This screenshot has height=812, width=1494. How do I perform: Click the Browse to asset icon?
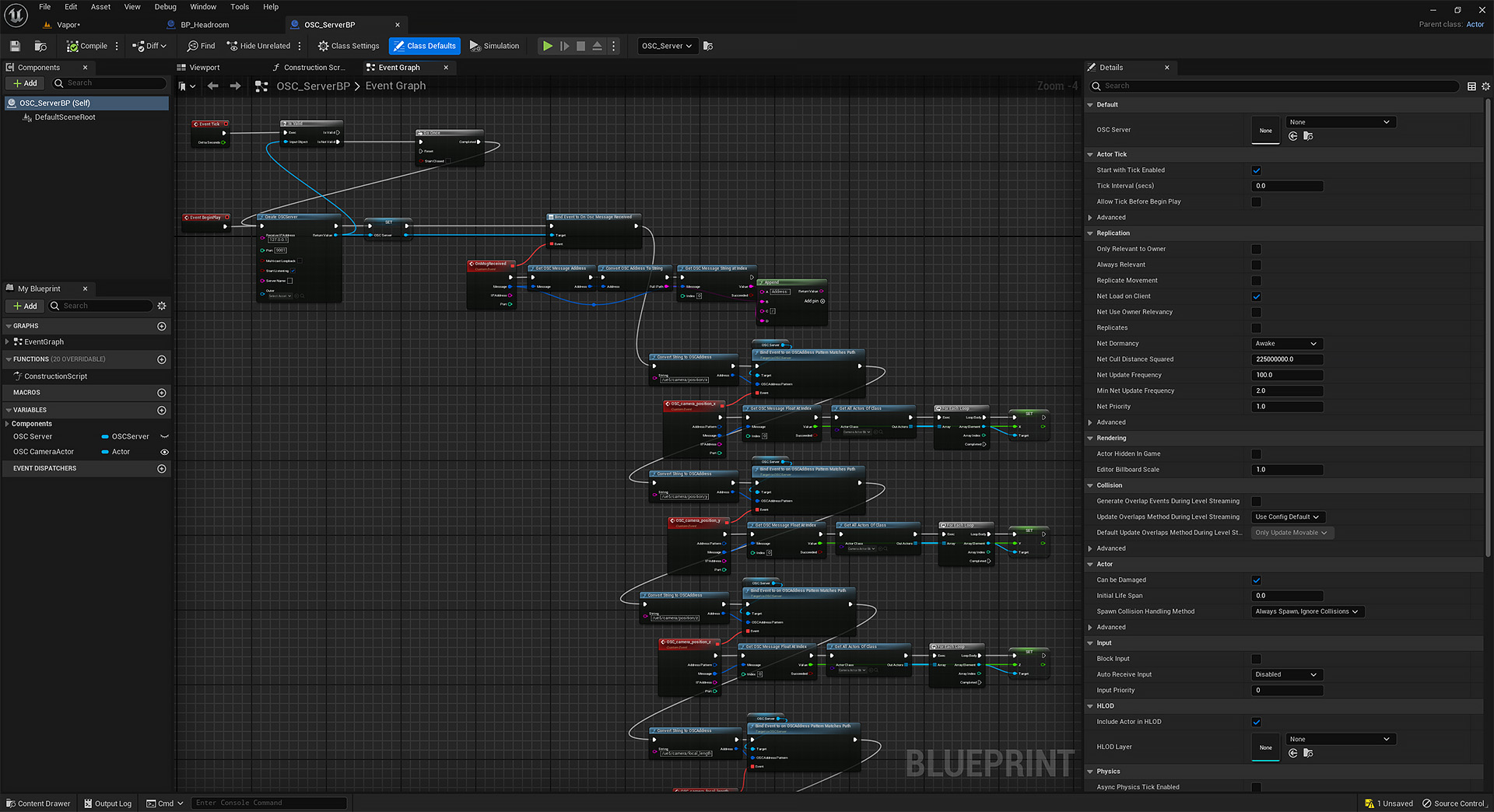(41, 46)
